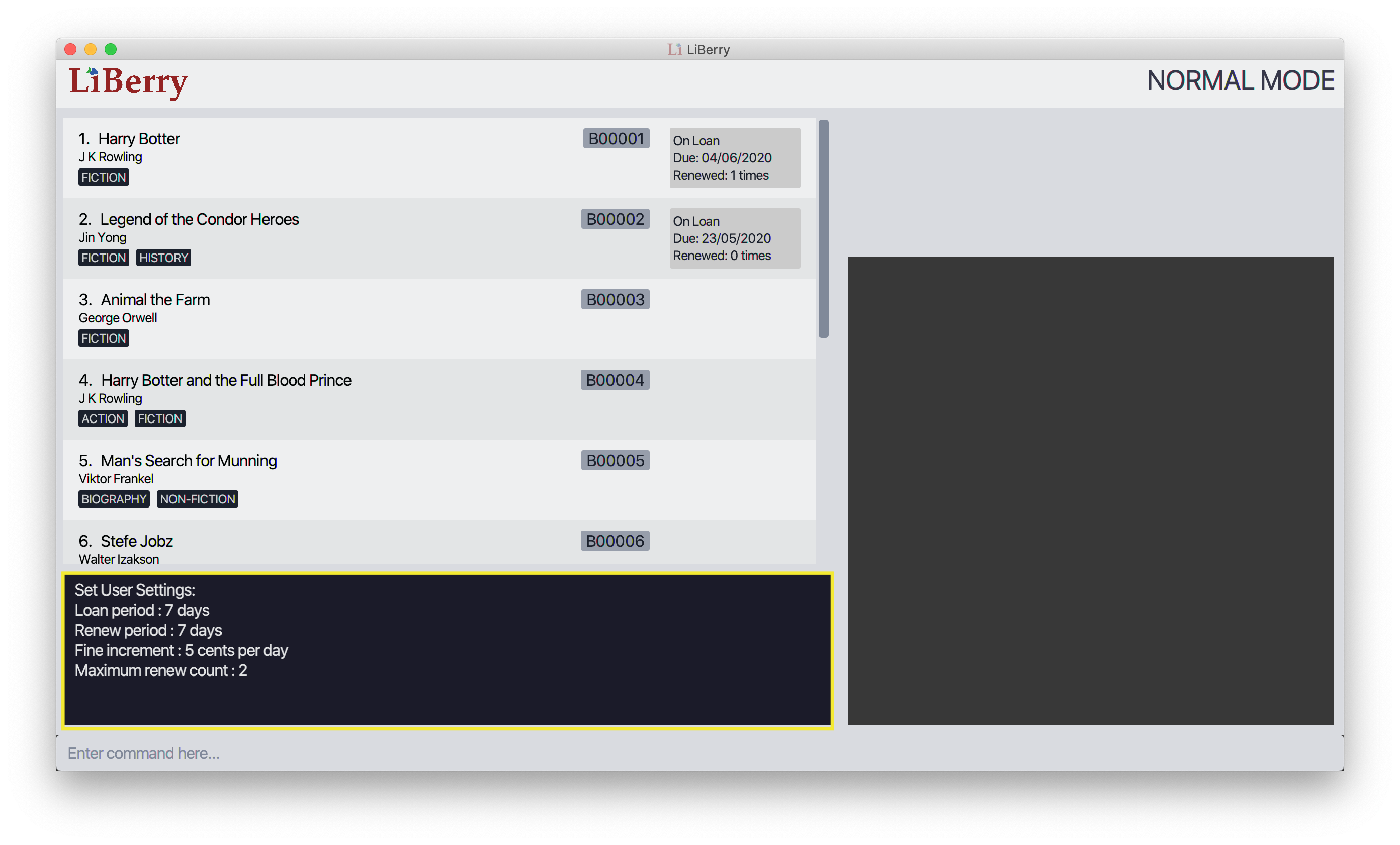This screenshot has width=1400, height=845.
Task: Click serial number B00005
Action: (x=616, y=460)
